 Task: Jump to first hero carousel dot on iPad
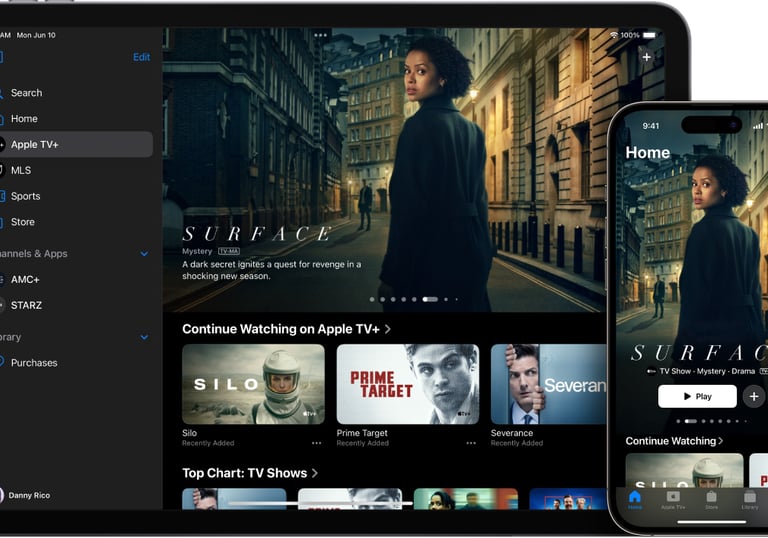pos(372,299)
